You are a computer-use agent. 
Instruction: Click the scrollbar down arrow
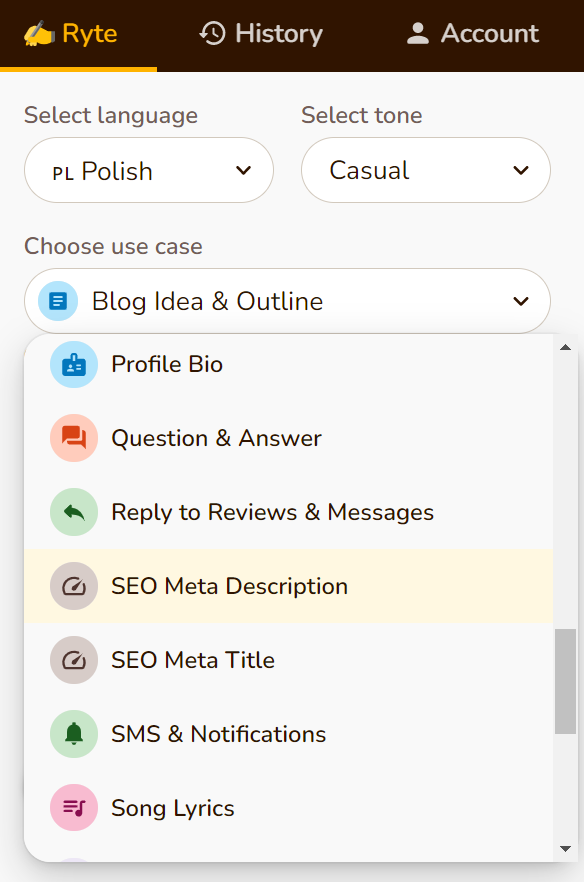coord(565,849)
